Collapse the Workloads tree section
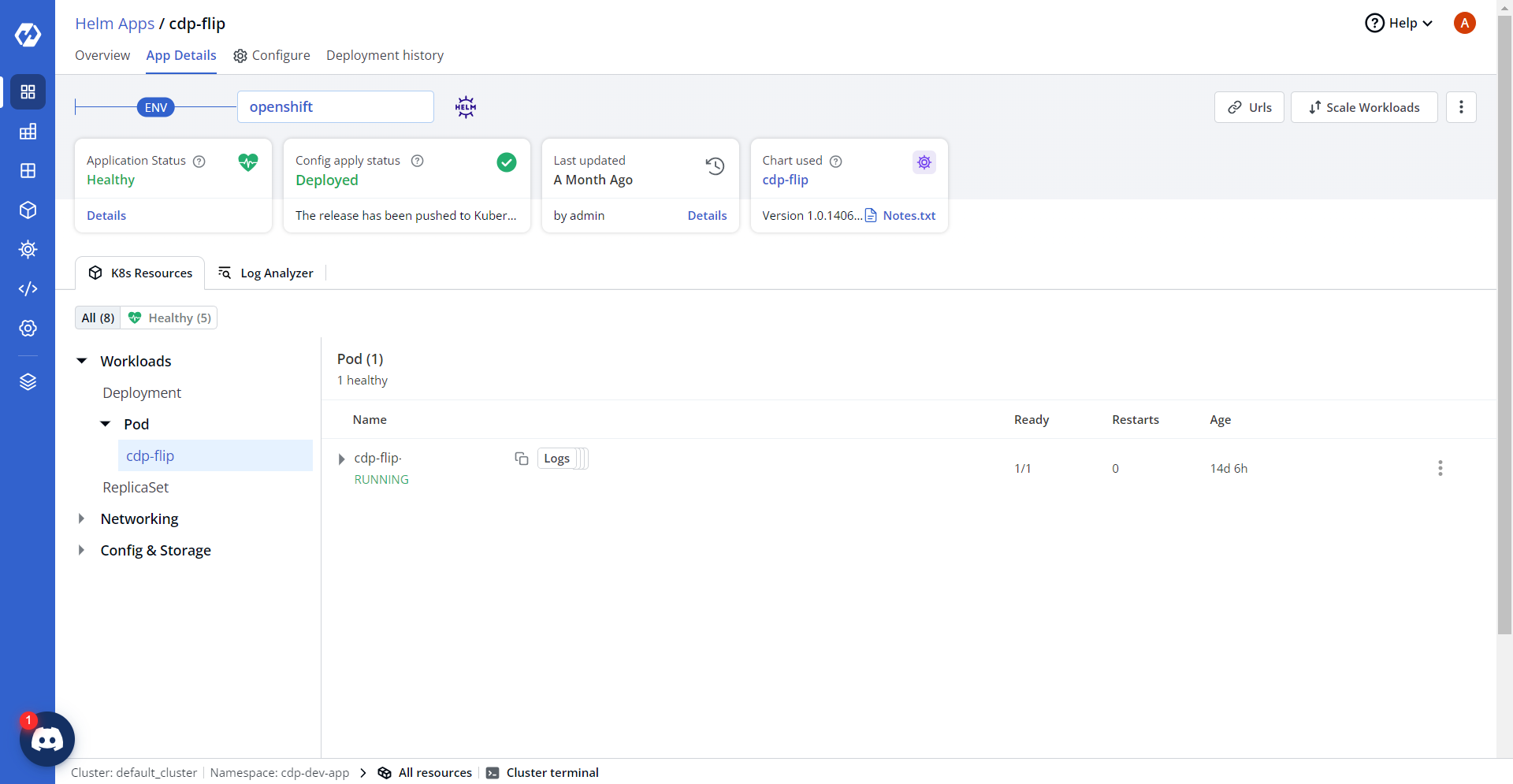 82,361
